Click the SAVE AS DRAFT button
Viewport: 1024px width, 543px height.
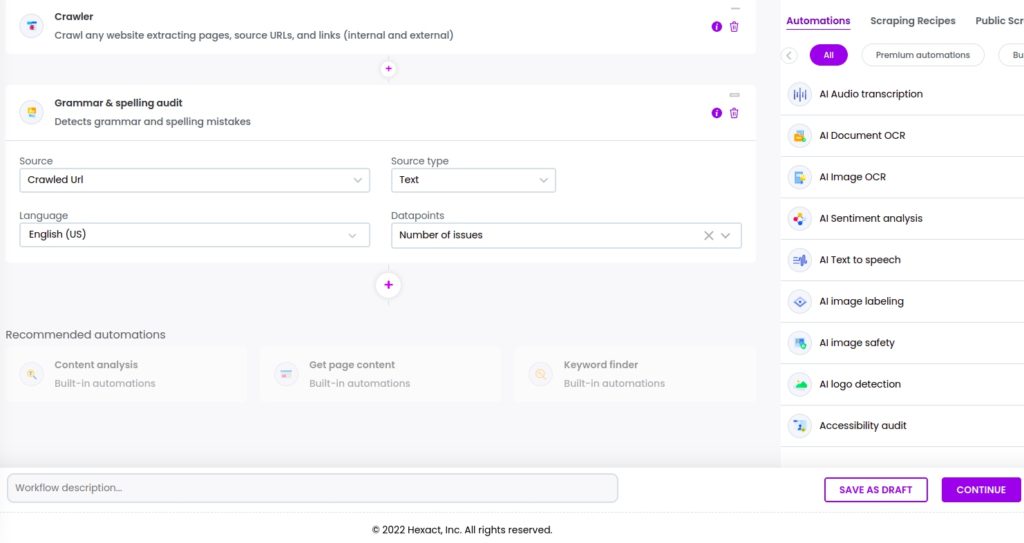(x=876, y=489)
